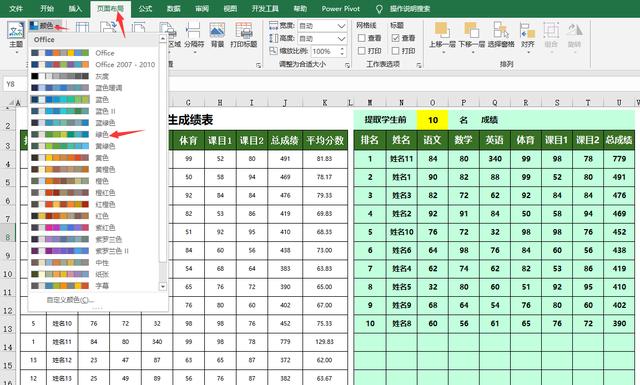Open the 页面设置 dialog launcher arrow

[x=258, y=65]
